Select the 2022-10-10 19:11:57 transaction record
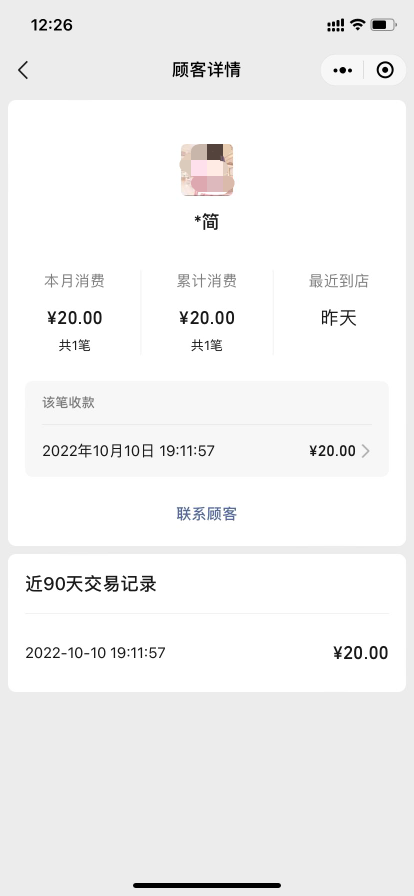Viewport: 414px width, 896px height. point(207,653)
